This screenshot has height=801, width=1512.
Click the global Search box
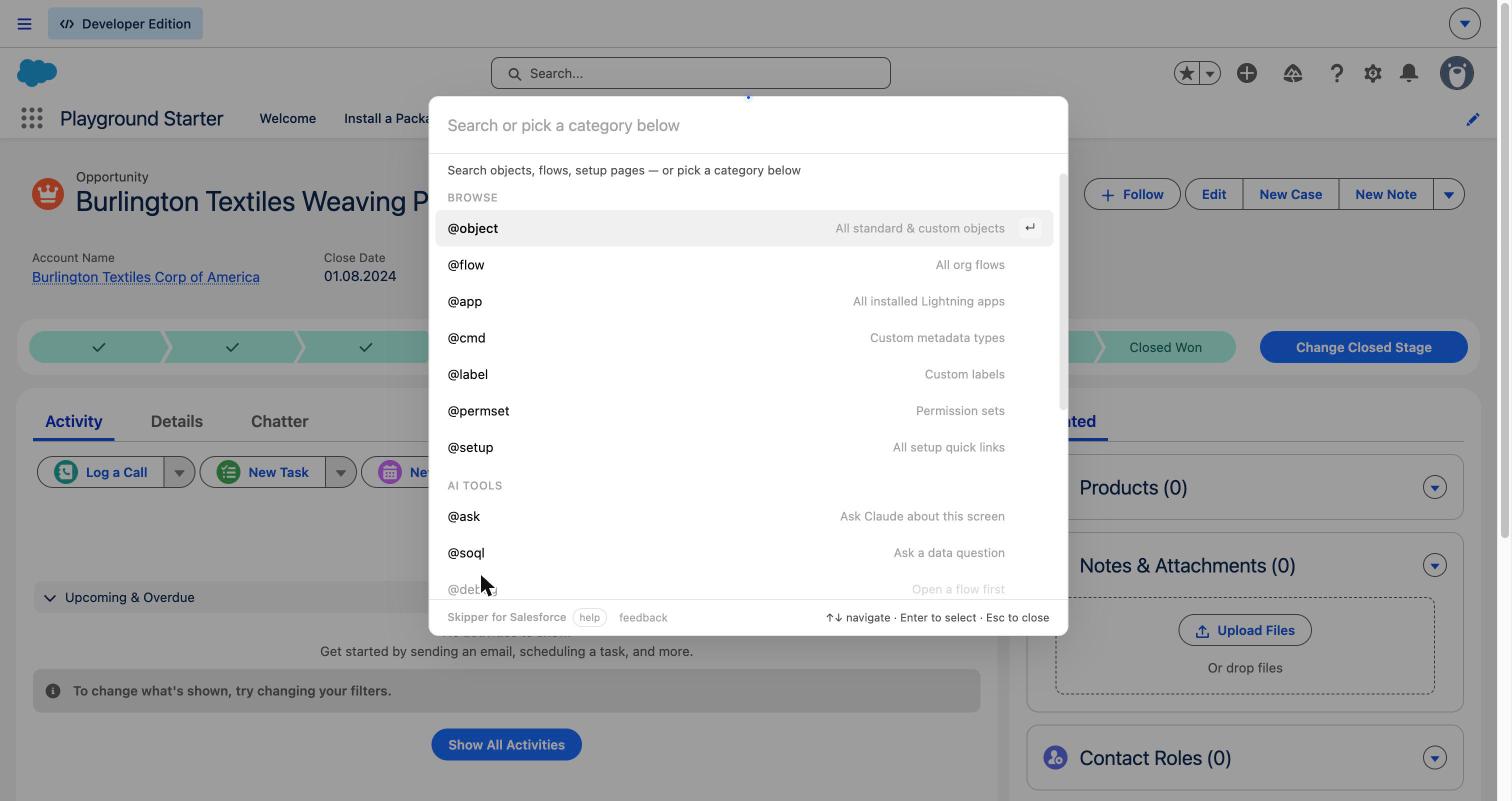pyautogui.click(x=691, y=73)
